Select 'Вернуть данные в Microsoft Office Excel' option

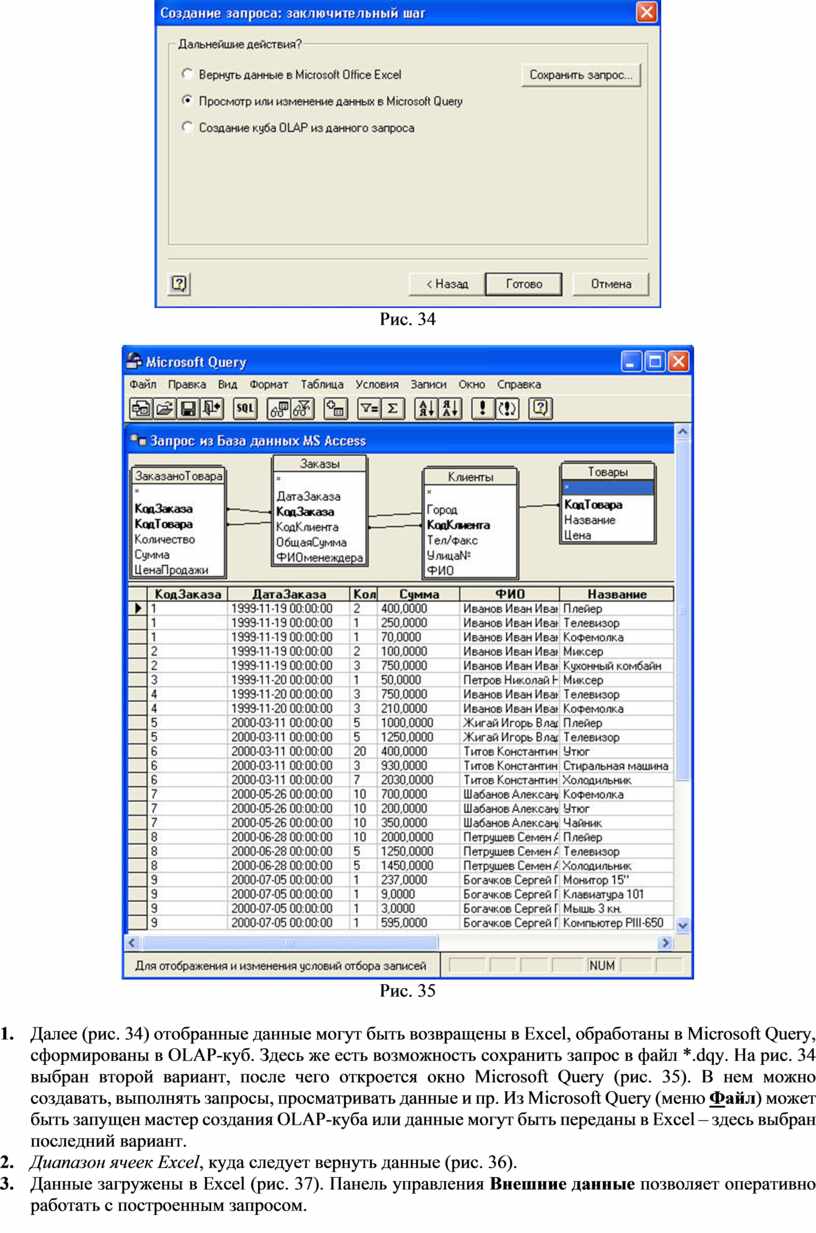tap(291, 74)
